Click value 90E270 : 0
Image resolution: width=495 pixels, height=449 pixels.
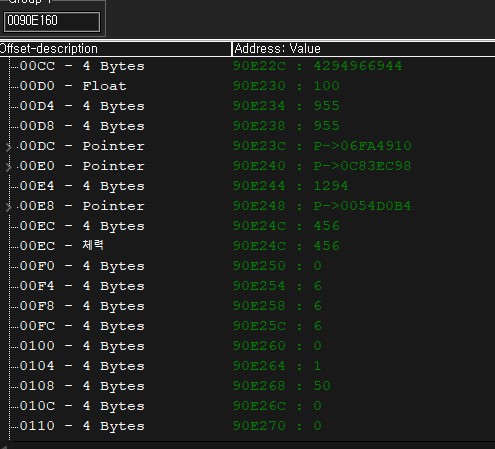coord(277,426)
